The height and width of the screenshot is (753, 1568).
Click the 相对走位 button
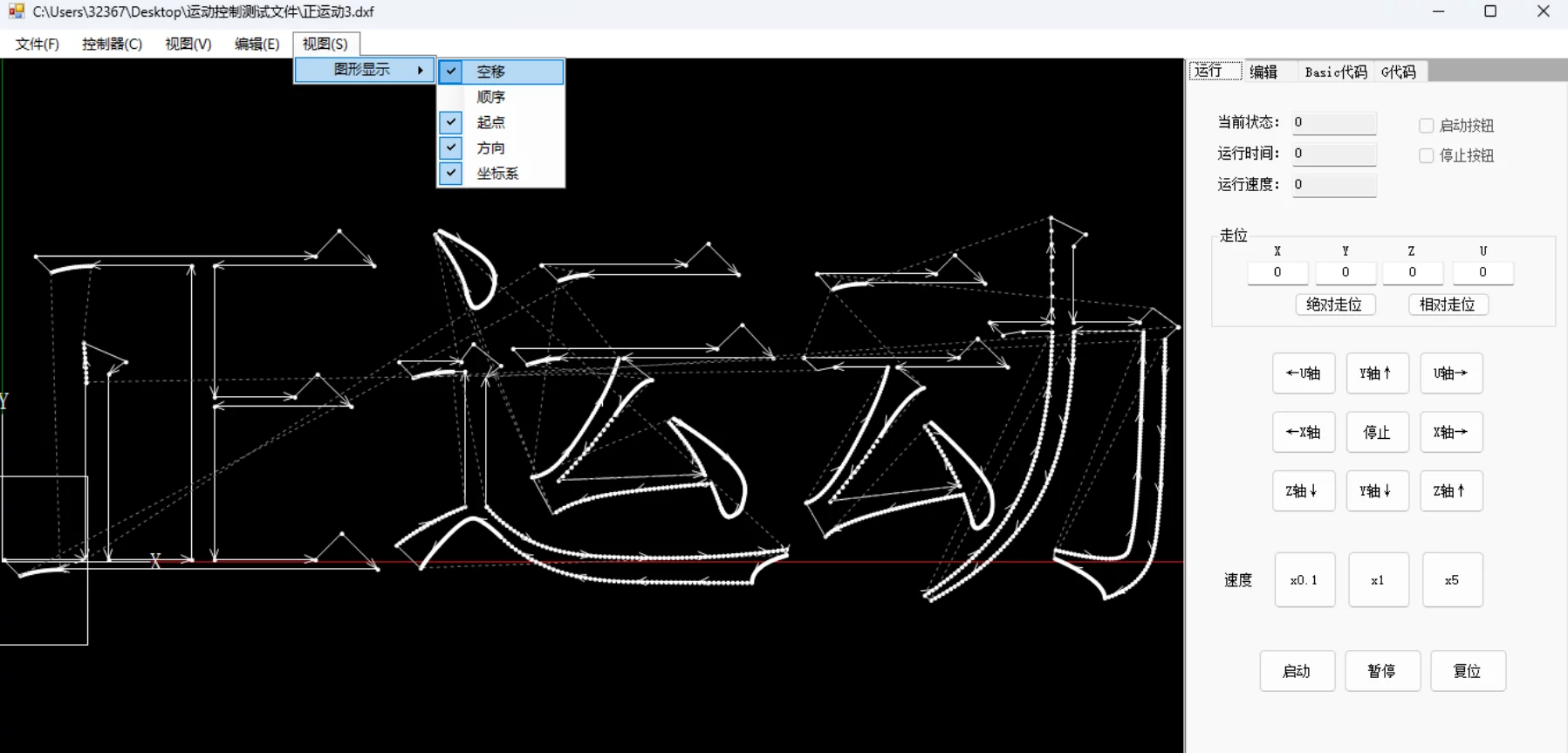[x=1448, y=305]
